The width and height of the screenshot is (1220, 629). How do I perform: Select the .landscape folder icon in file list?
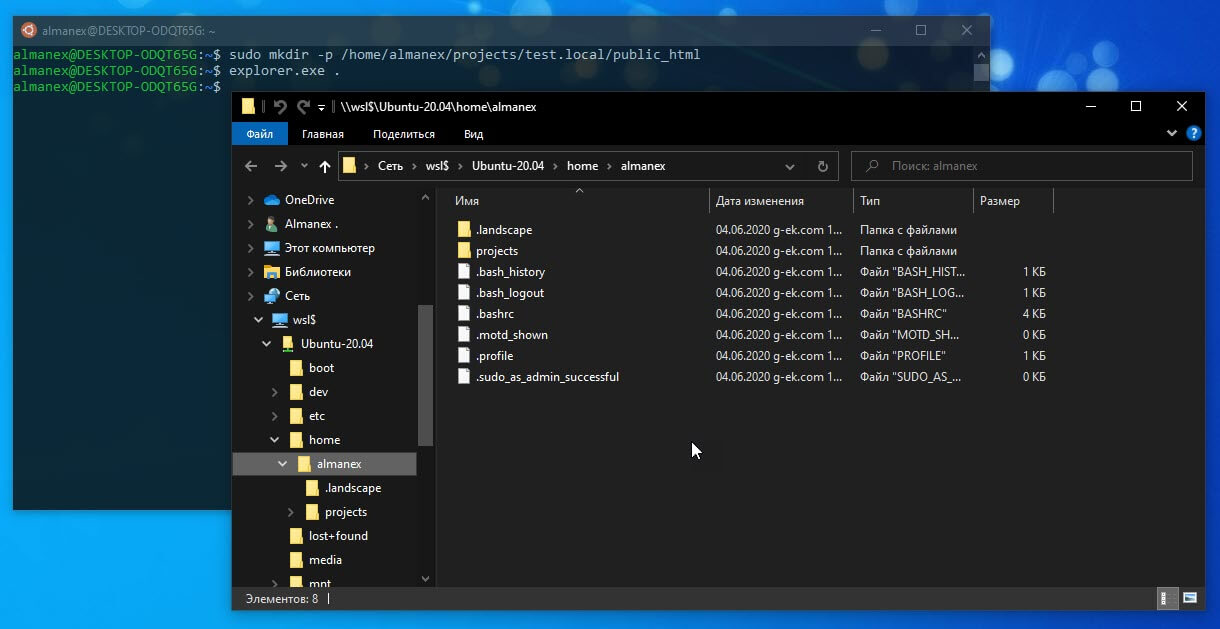(x=464, y=230)
